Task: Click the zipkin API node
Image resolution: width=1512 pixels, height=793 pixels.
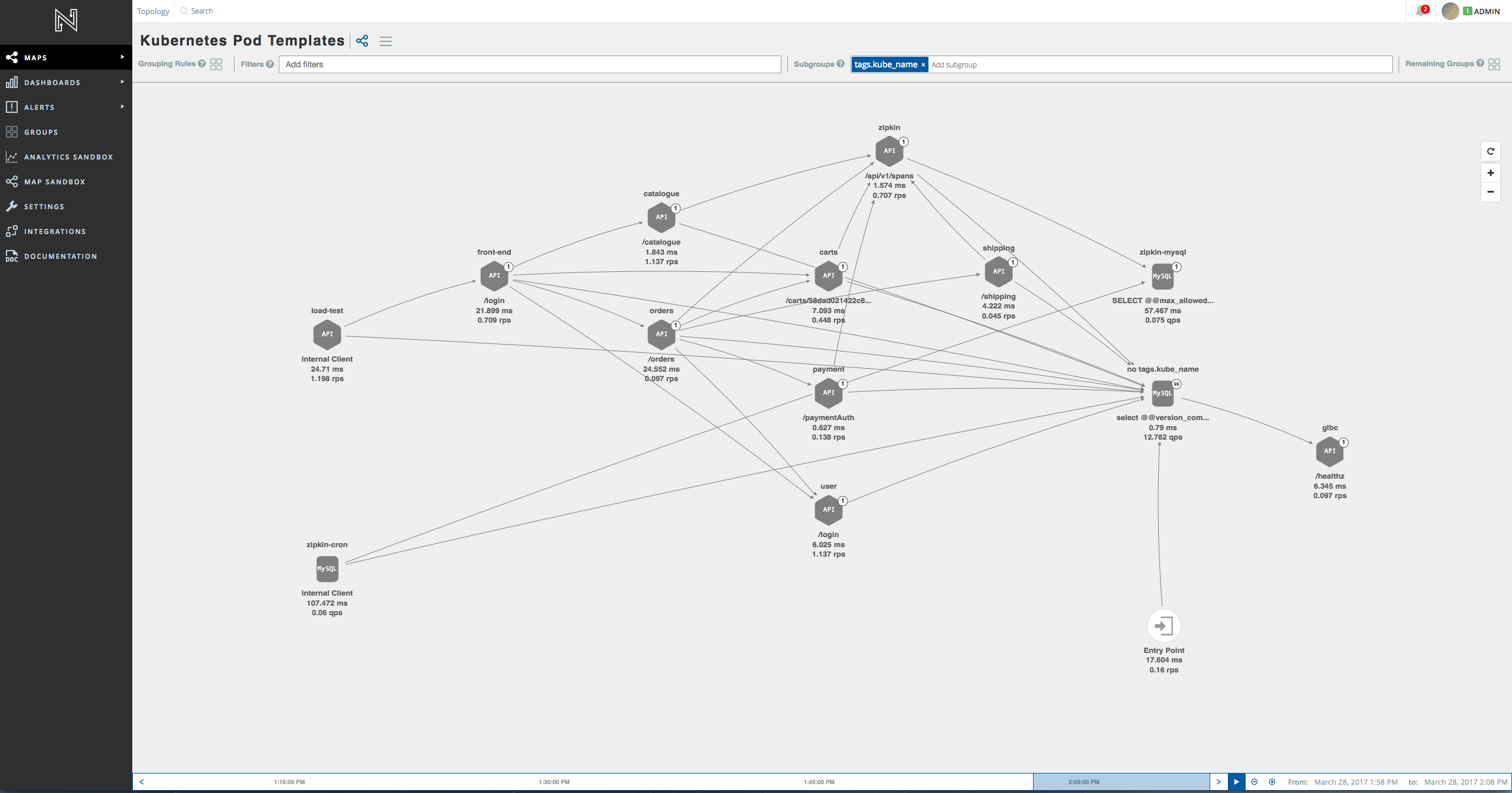Action: (889, 151)
